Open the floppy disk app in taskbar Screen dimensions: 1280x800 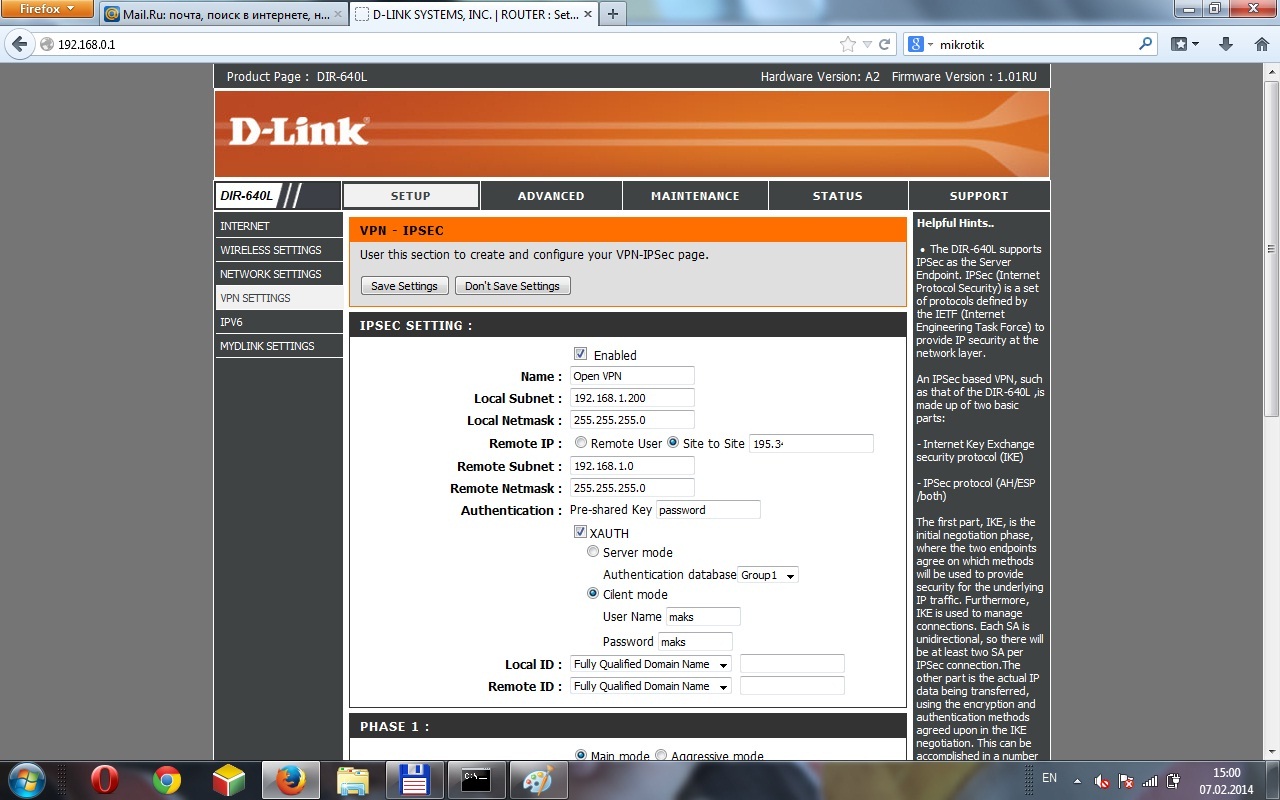(x=415, y=779)
